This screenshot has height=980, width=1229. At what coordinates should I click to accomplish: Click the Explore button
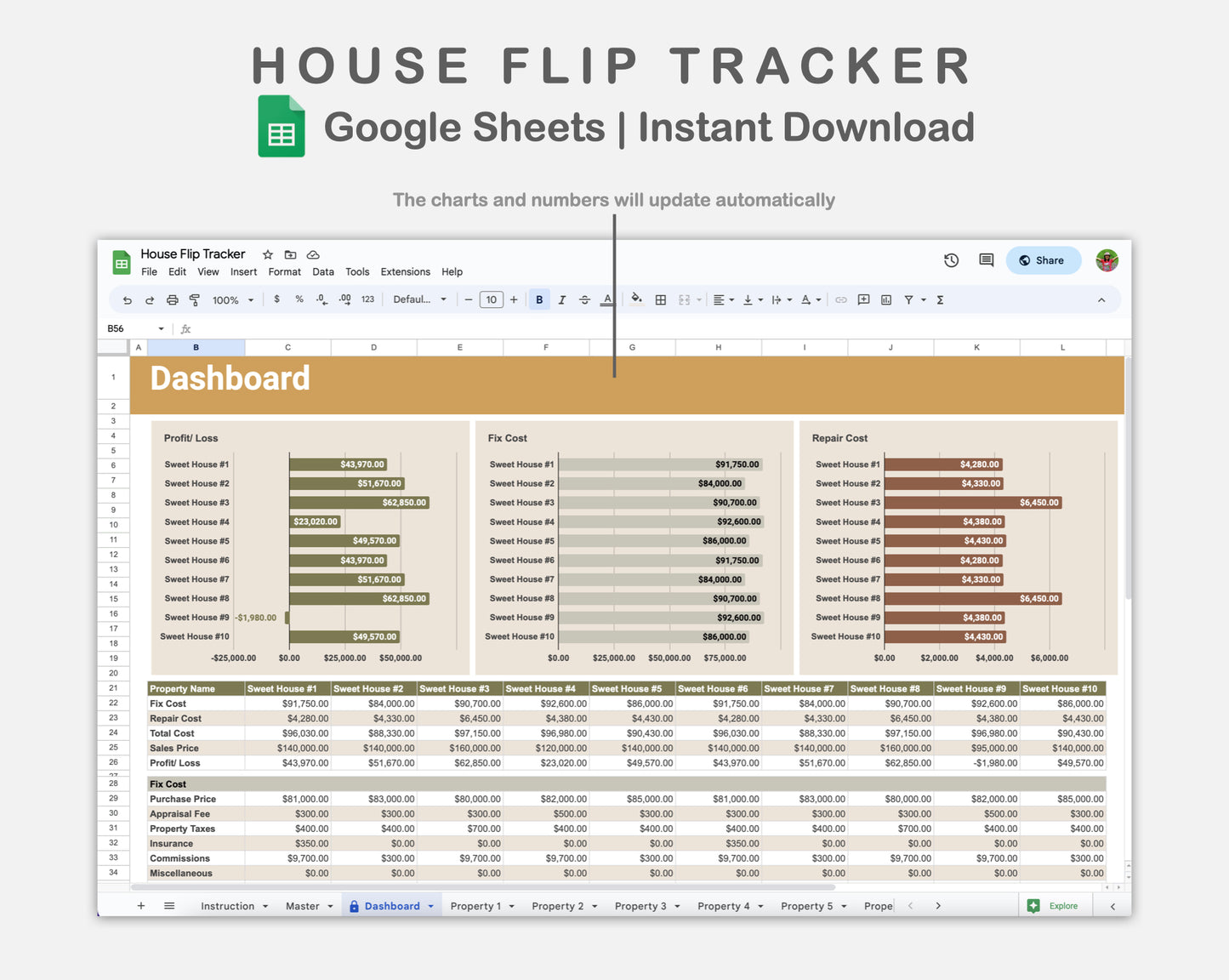click(1055, 905)
